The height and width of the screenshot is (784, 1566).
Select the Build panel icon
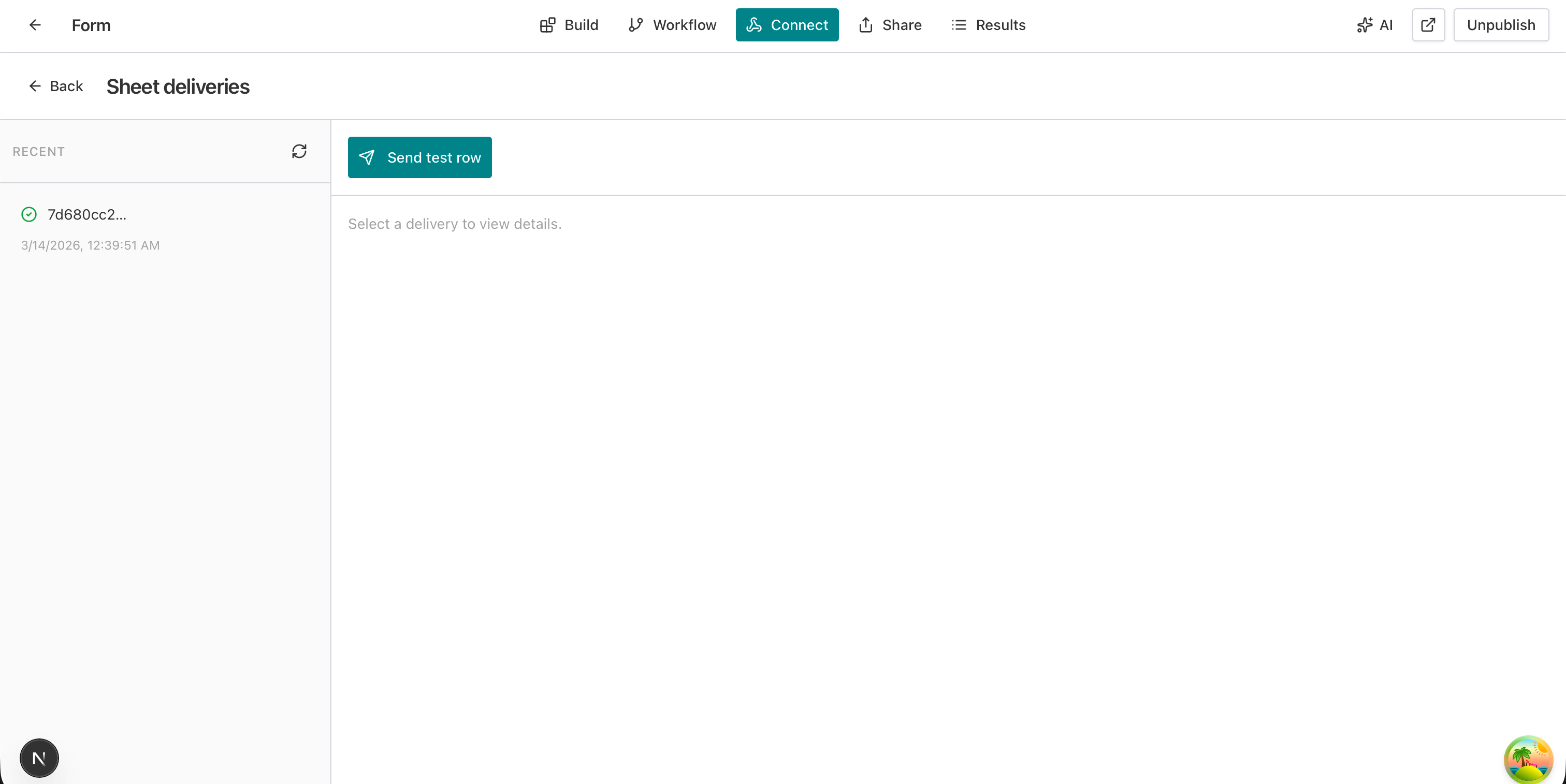pyautogui.click(x=548, y=25)
